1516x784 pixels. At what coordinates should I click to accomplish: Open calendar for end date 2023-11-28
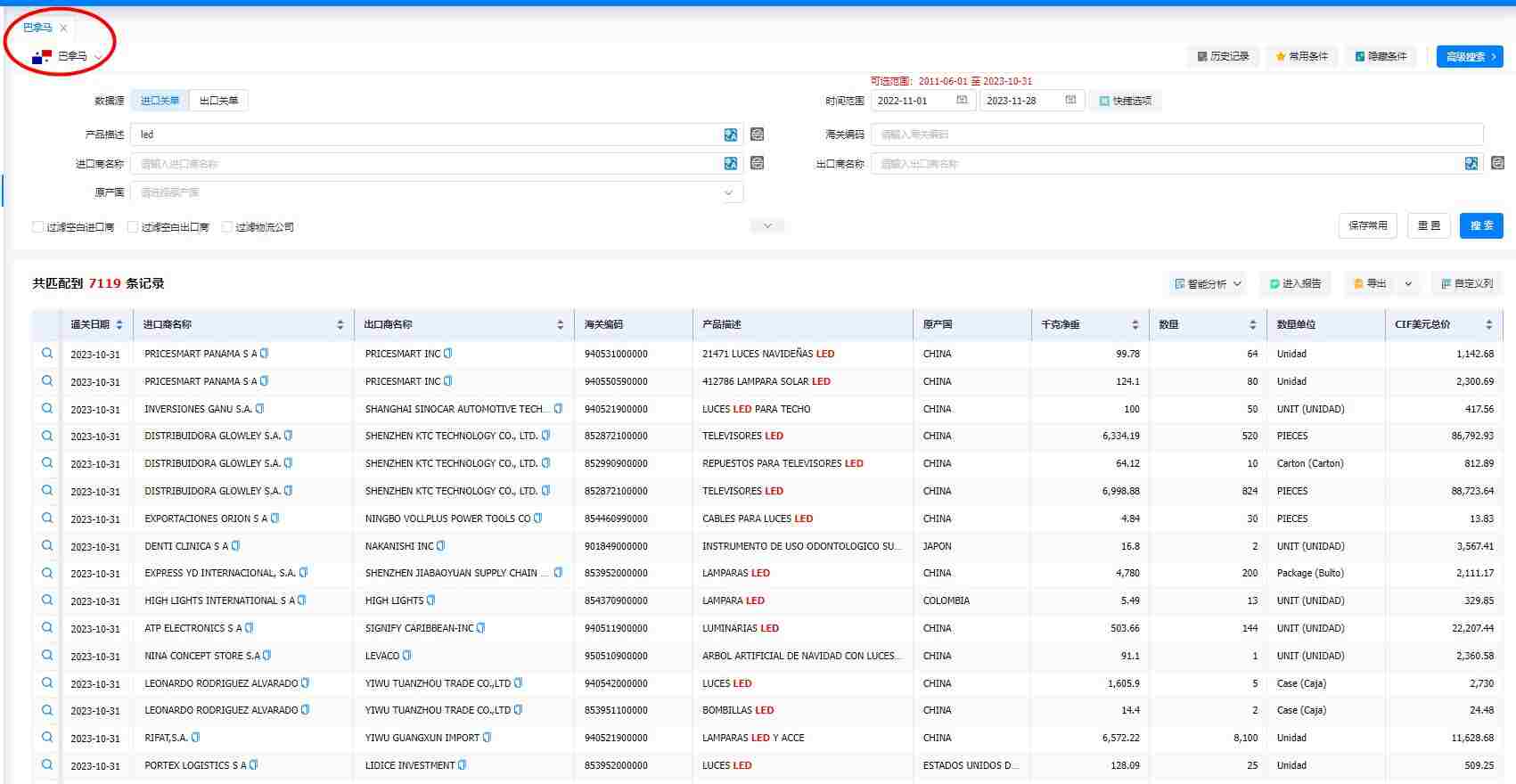tap(1070, 101)
